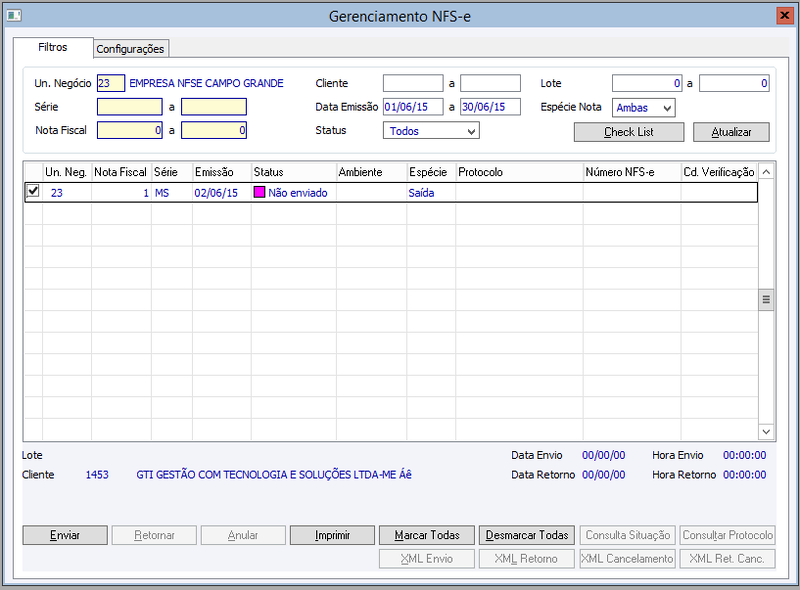Click the Atualizar button

pyautogui.click(x=731, y=132)
